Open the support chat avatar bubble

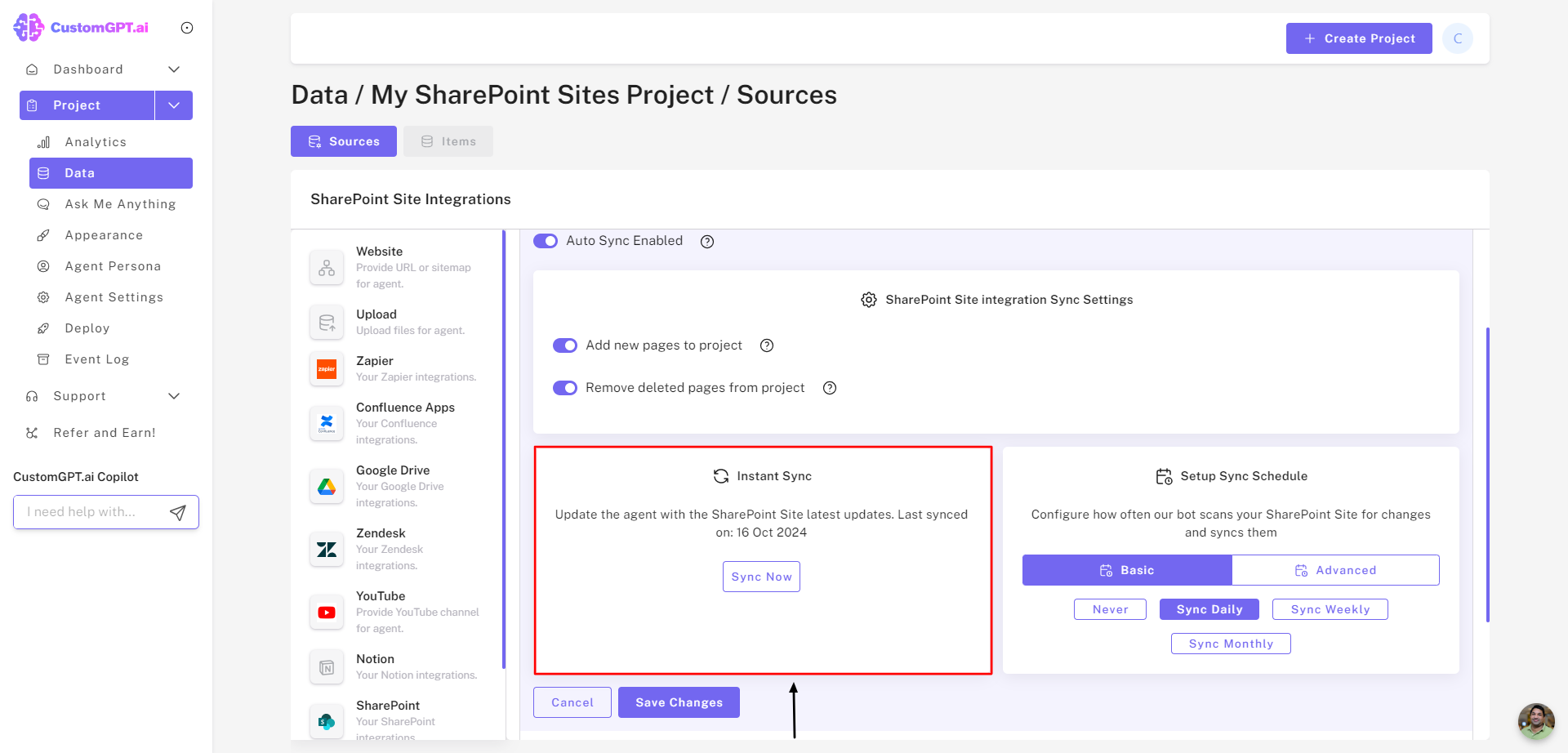tap(1536, 721)
